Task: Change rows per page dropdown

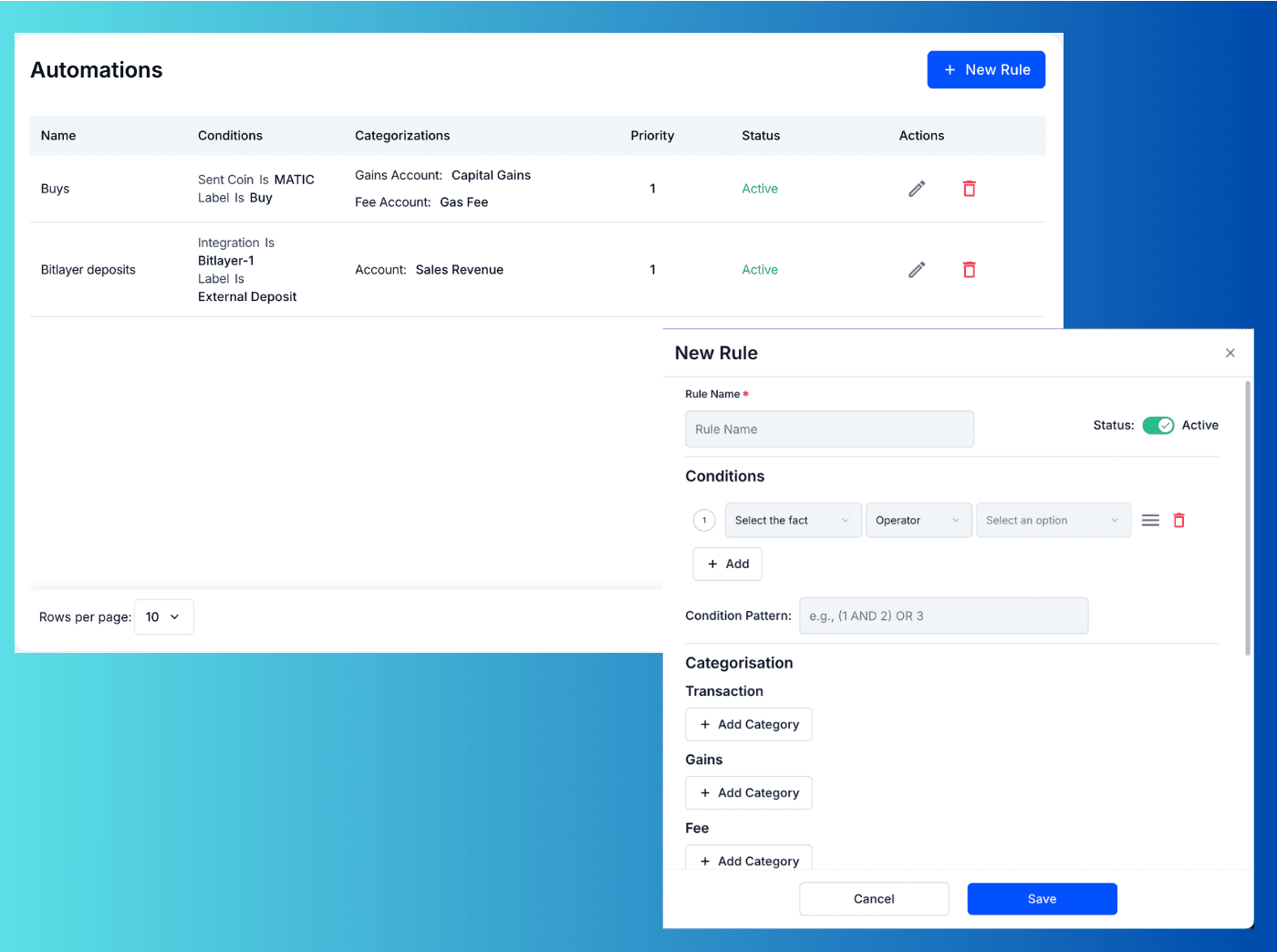Action: [163, 617]
